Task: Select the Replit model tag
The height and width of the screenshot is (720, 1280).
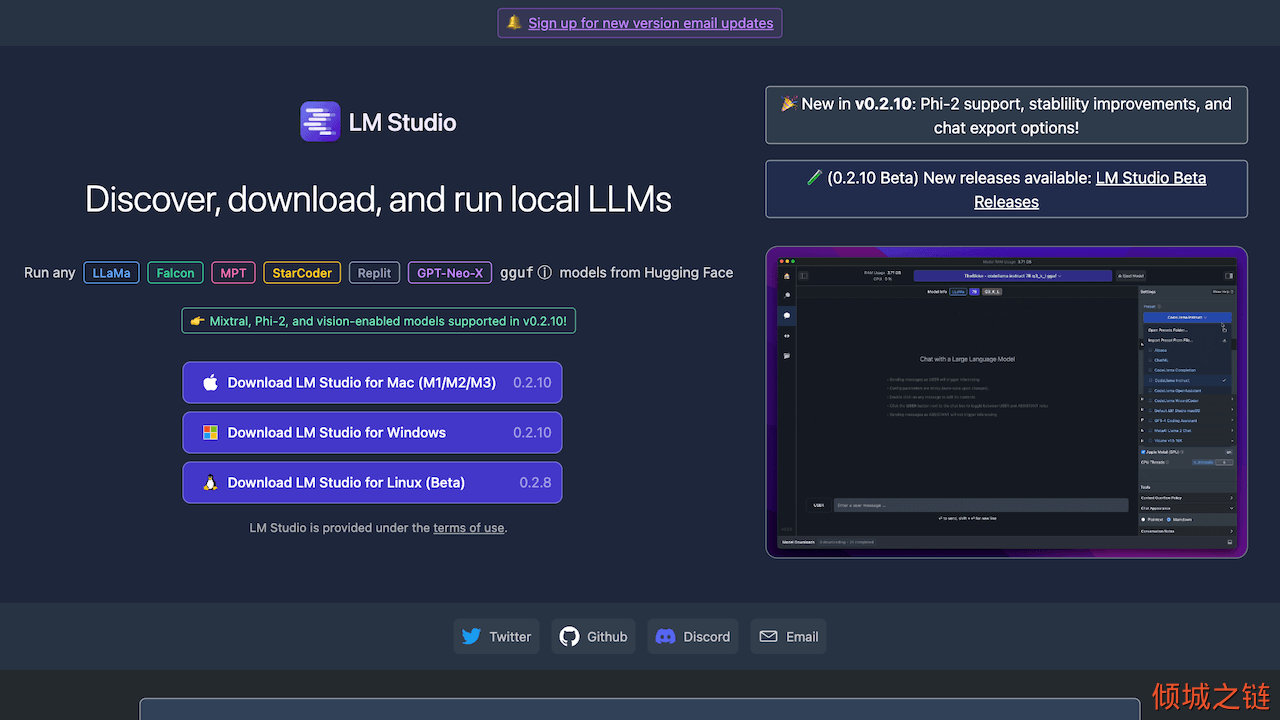Action: (x=375, y=272)
